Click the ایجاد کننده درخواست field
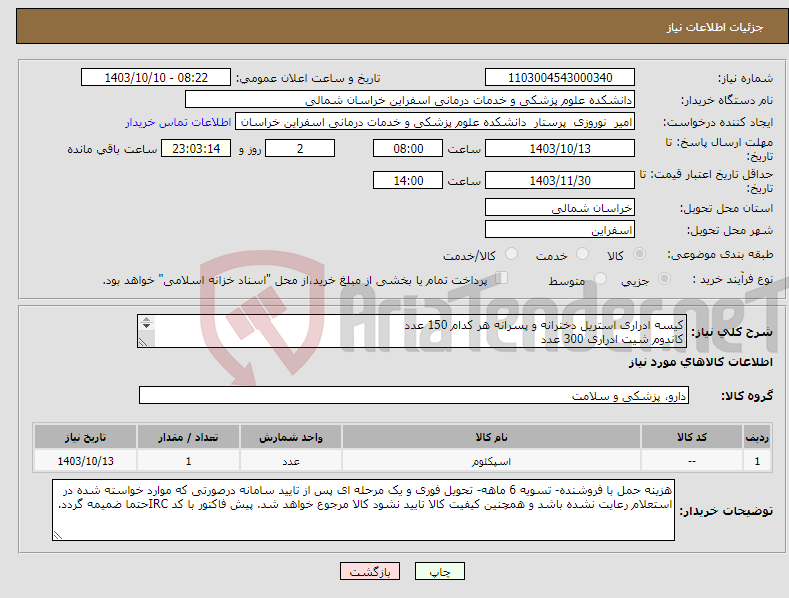 435,122
